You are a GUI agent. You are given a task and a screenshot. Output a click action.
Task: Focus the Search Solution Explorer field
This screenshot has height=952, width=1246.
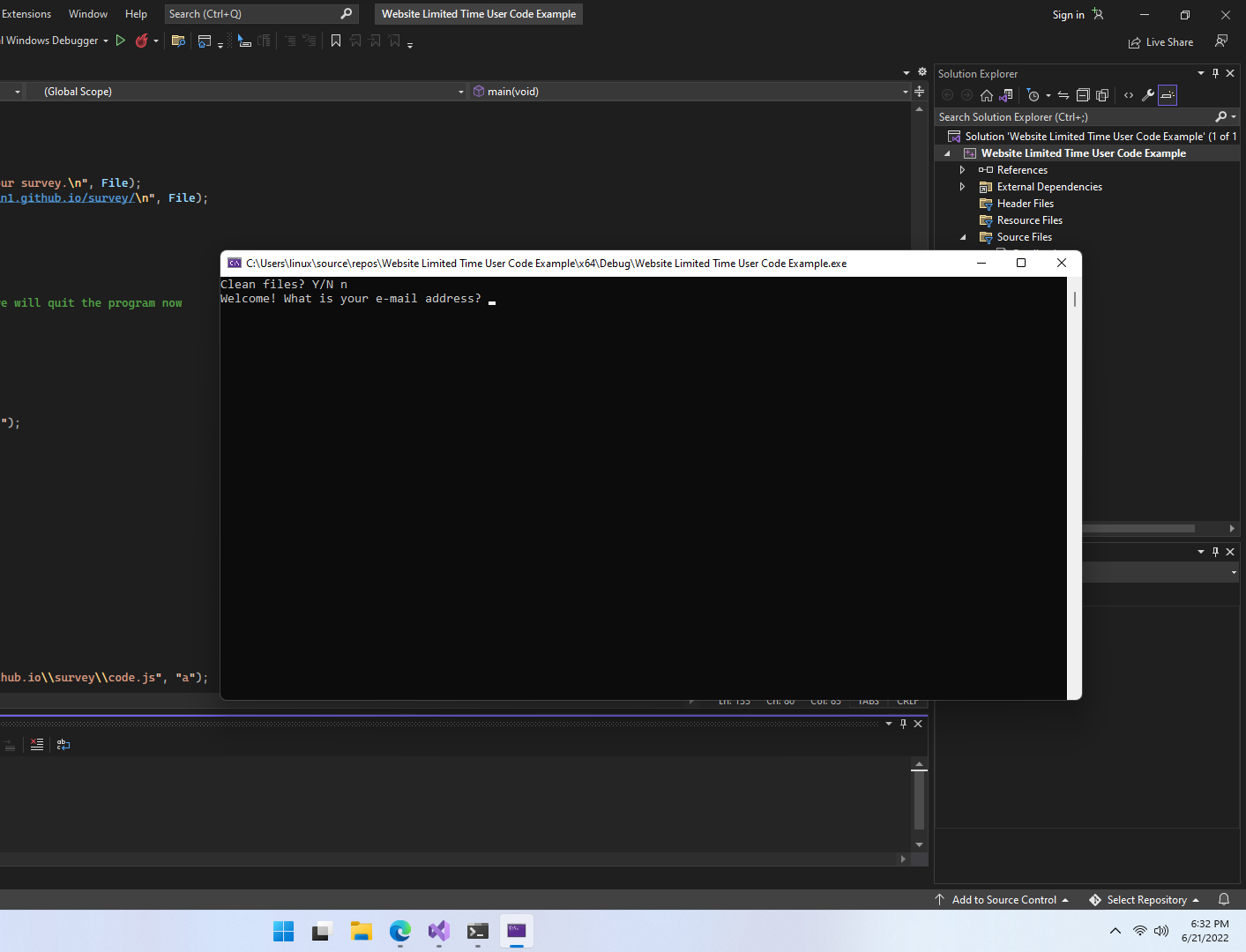coord(1074,117)
